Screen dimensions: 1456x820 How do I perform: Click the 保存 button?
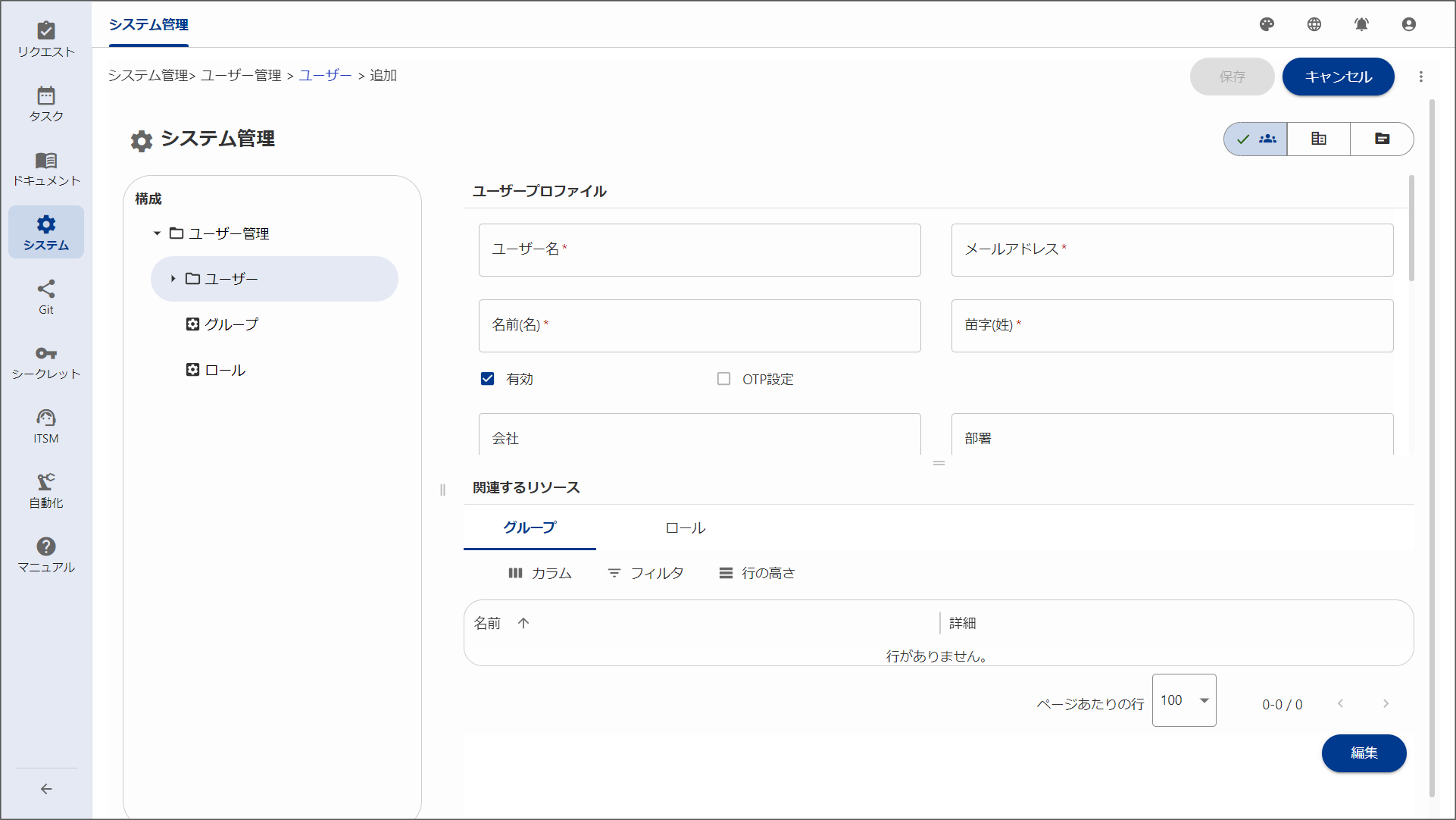[1232, 77]
